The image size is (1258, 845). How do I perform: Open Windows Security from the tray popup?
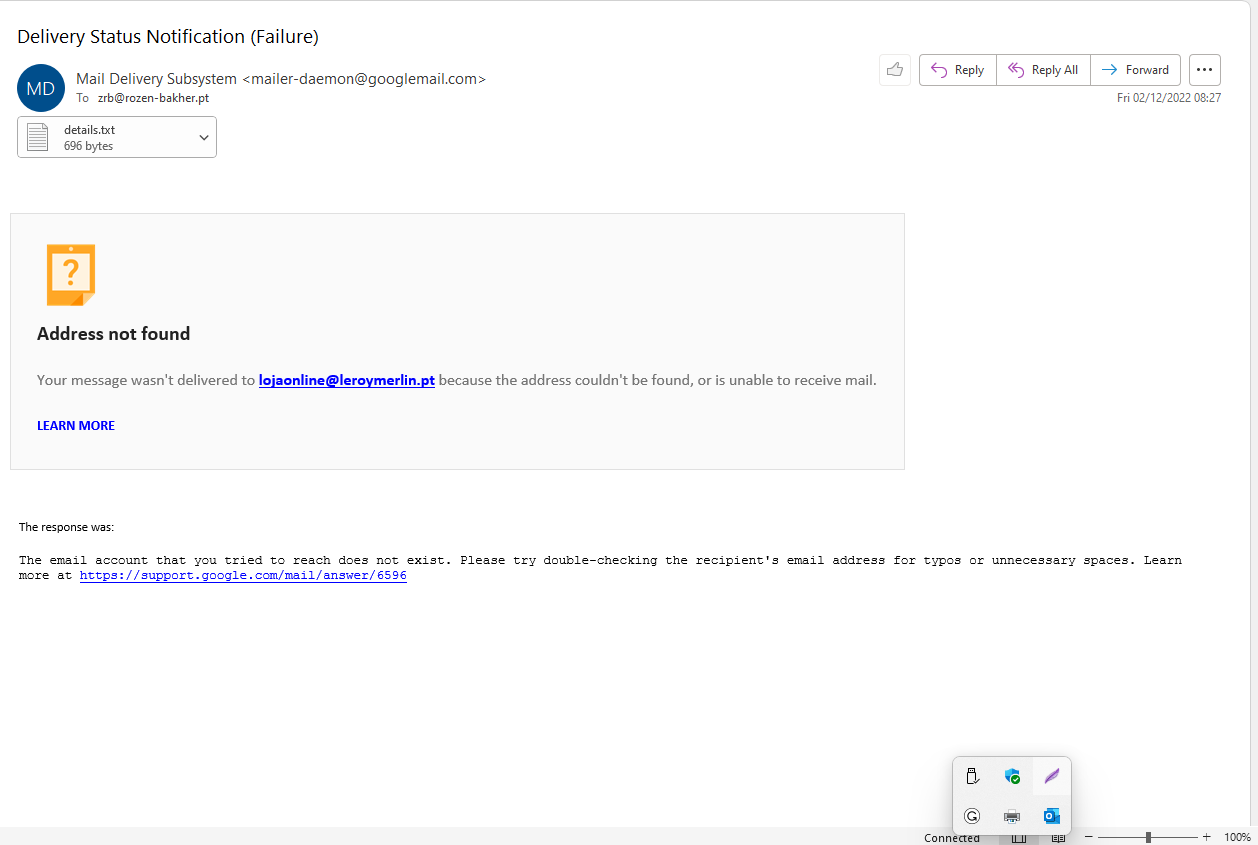click(1012, 776)
